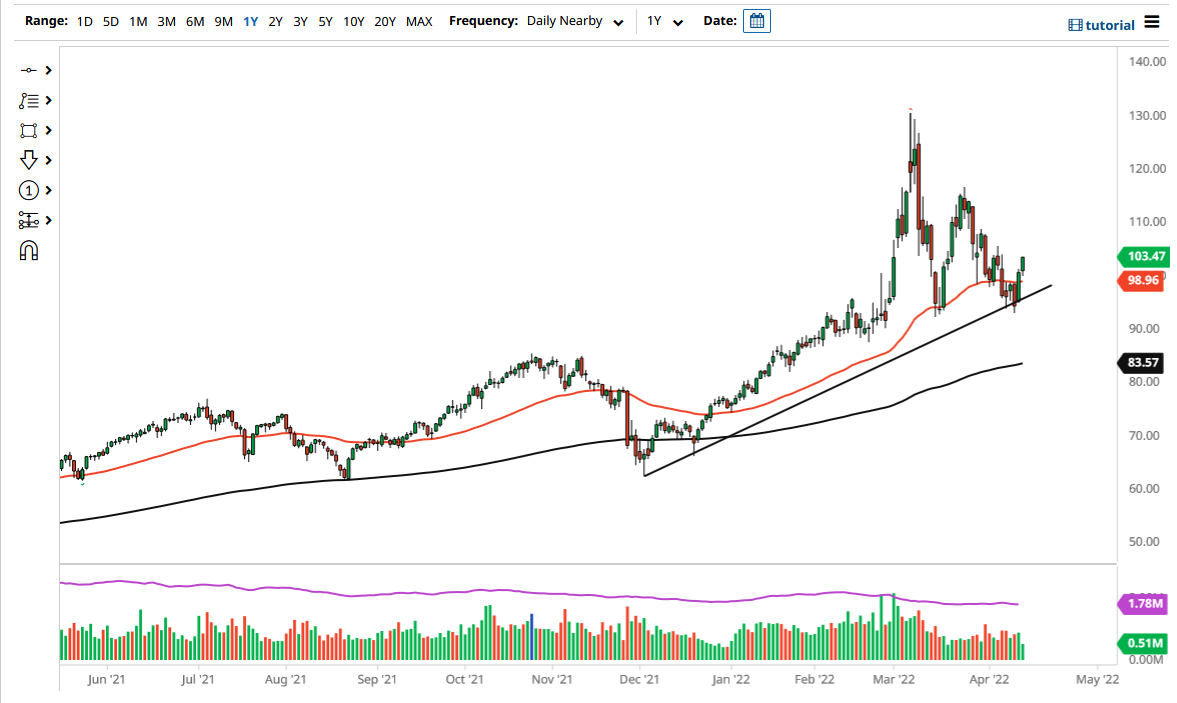1177x703 pixels.
Task: Select the active 1Y range
Action: click(251, 22)
